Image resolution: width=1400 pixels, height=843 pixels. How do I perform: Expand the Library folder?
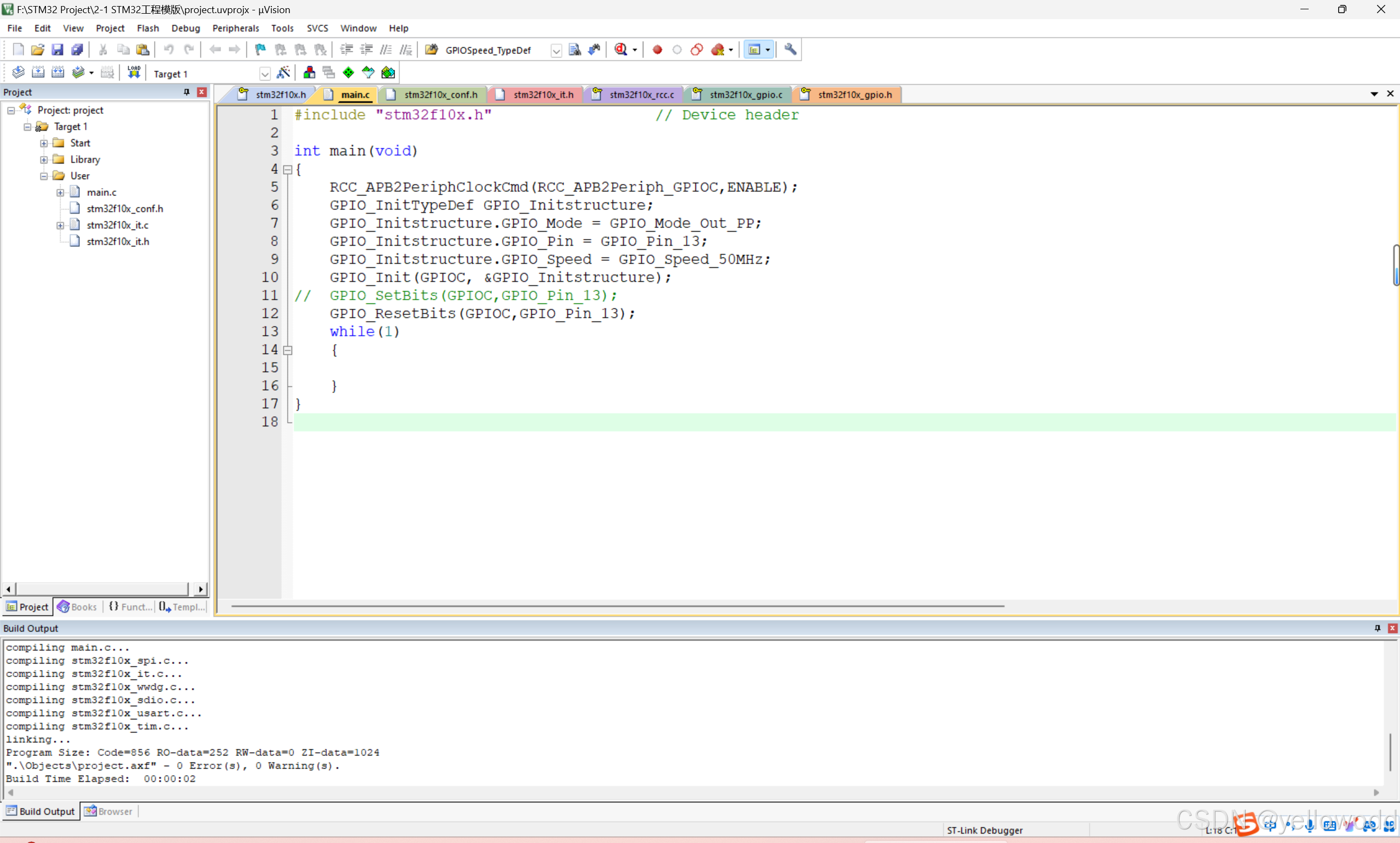(44, 160)
